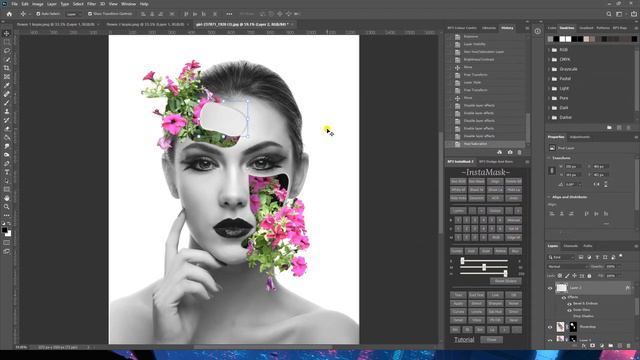Select the Horizontal Type tool
Image resolution: width=640 pixels, height=360 pixels.
(x=7, y=172)
